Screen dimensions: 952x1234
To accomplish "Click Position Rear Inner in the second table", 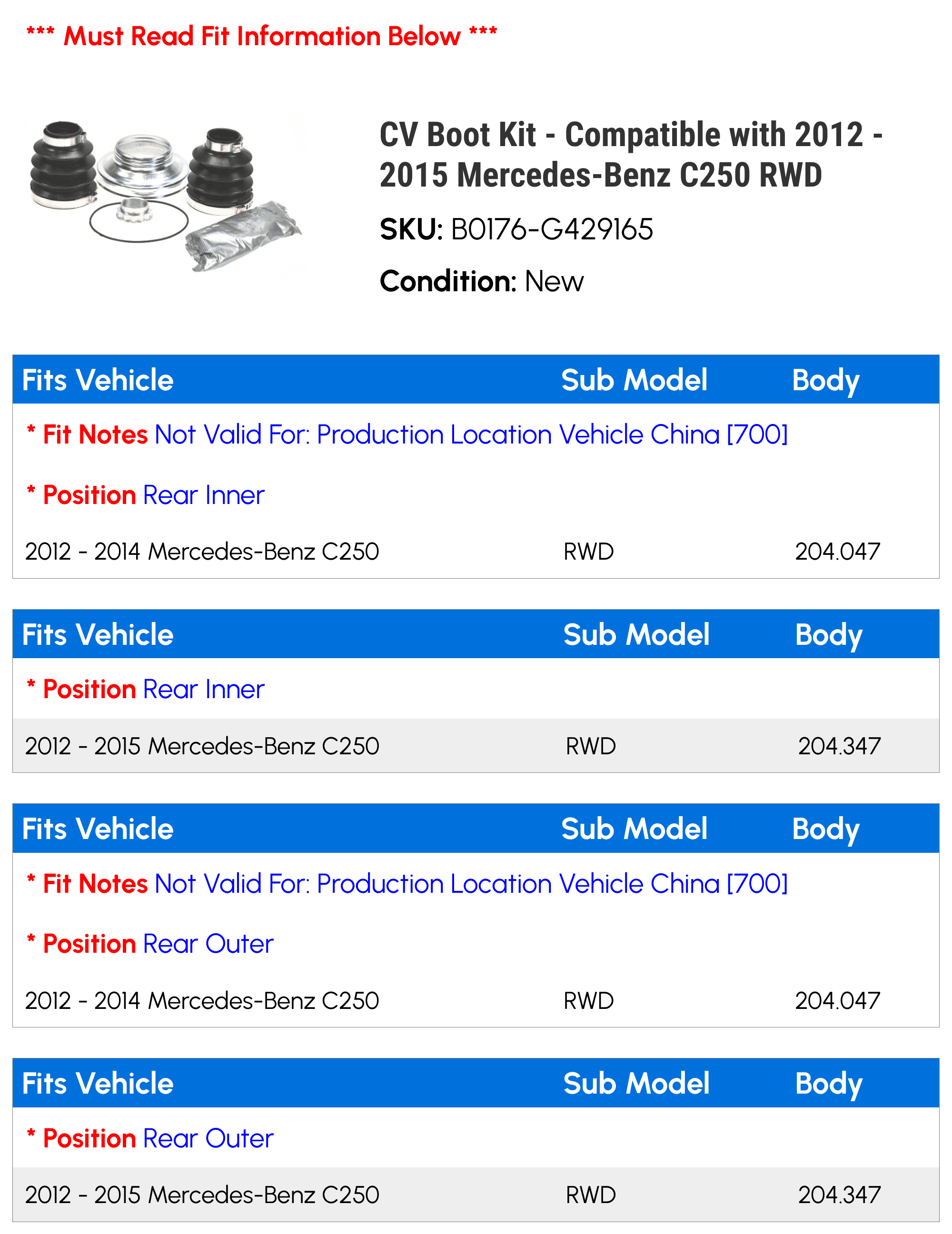I will [x=145, y=689].
